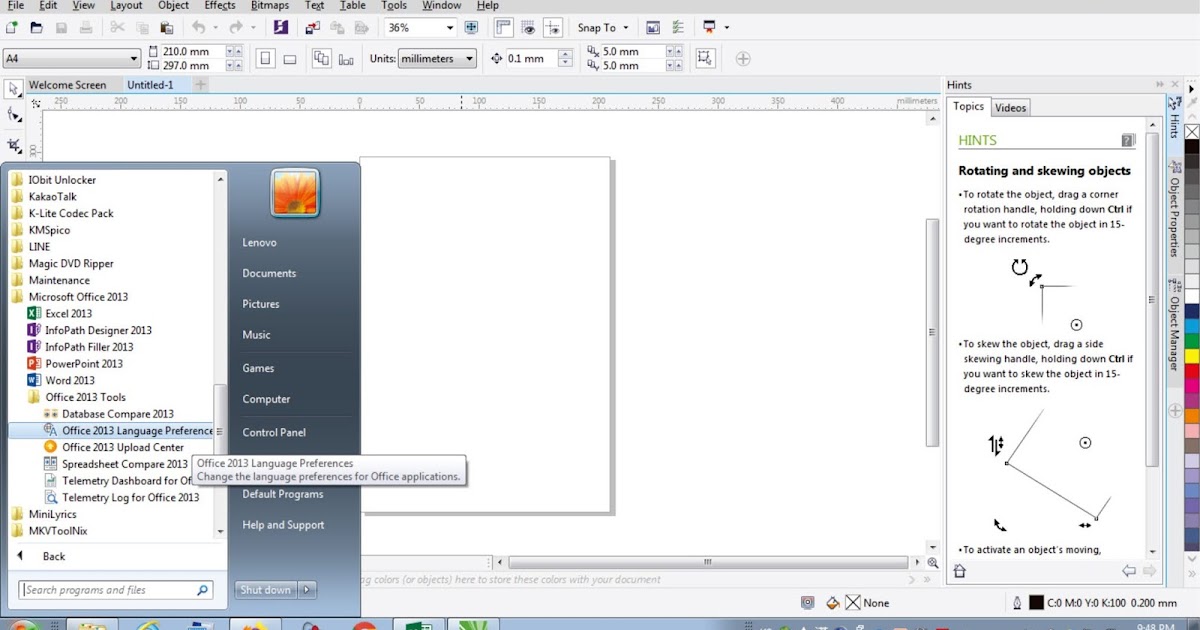Click Back in the Start menu

pos(54,556)
